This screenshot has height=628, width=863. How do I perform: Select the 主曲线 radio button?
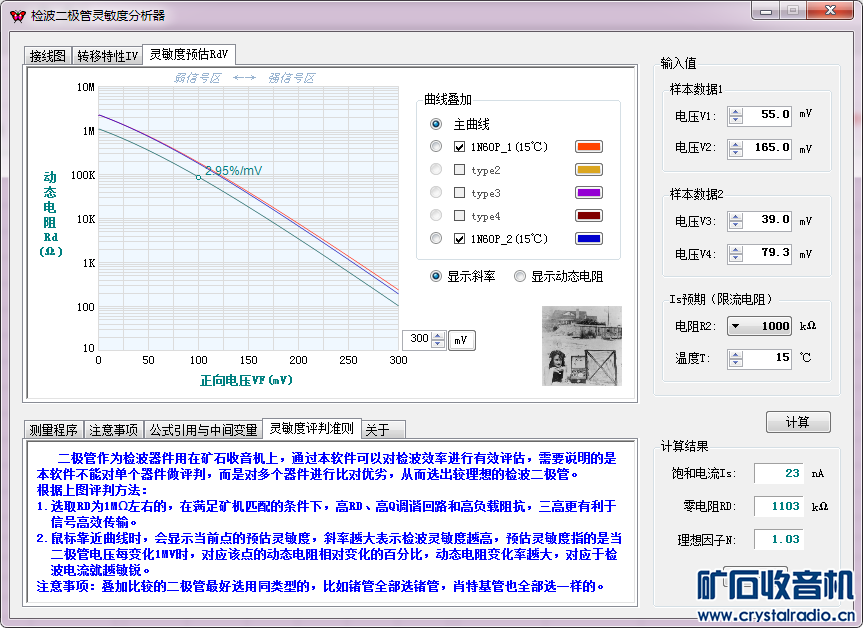coord(436,124)
